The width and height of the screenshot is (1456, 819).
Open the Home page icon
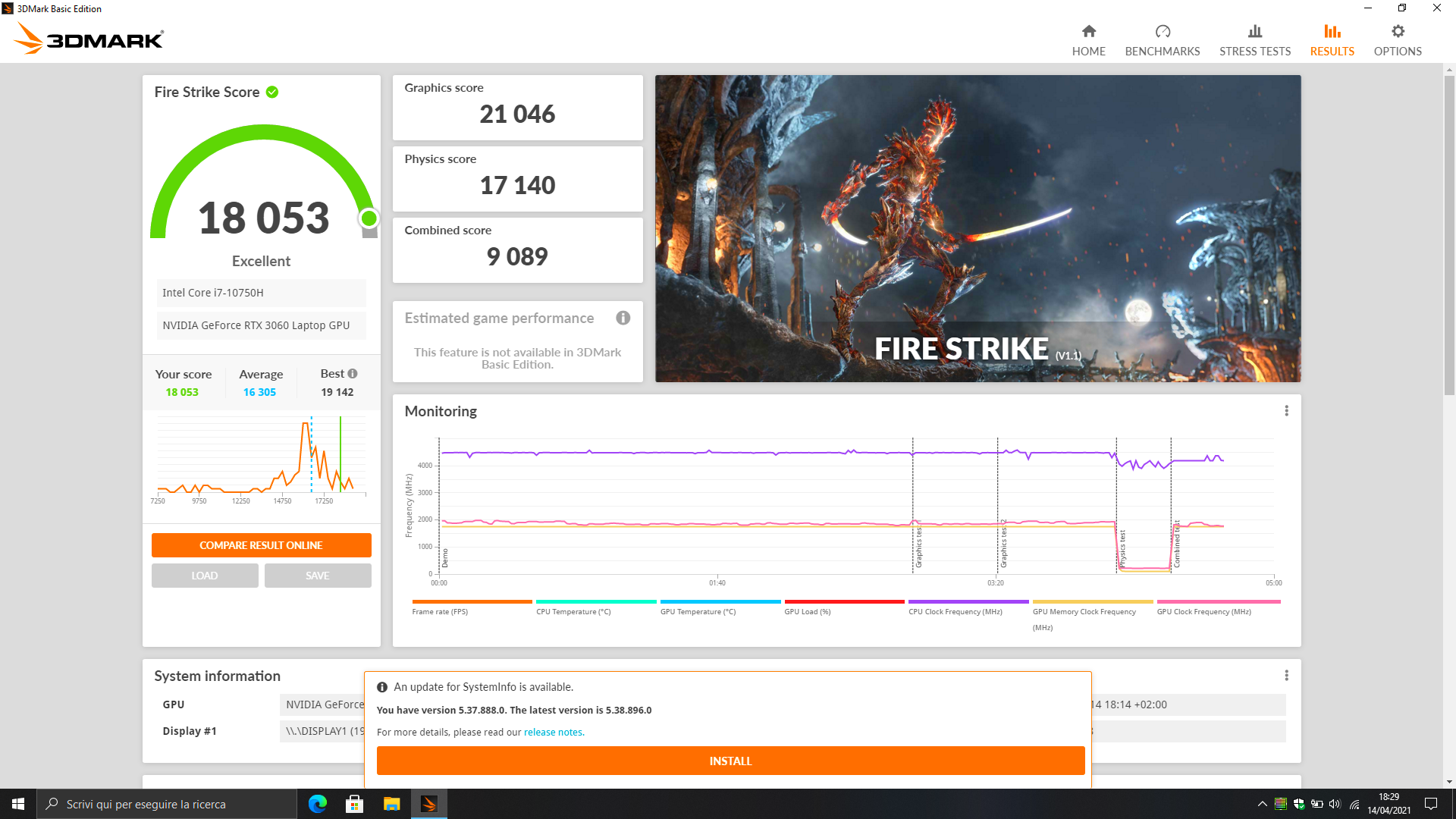1088,31
